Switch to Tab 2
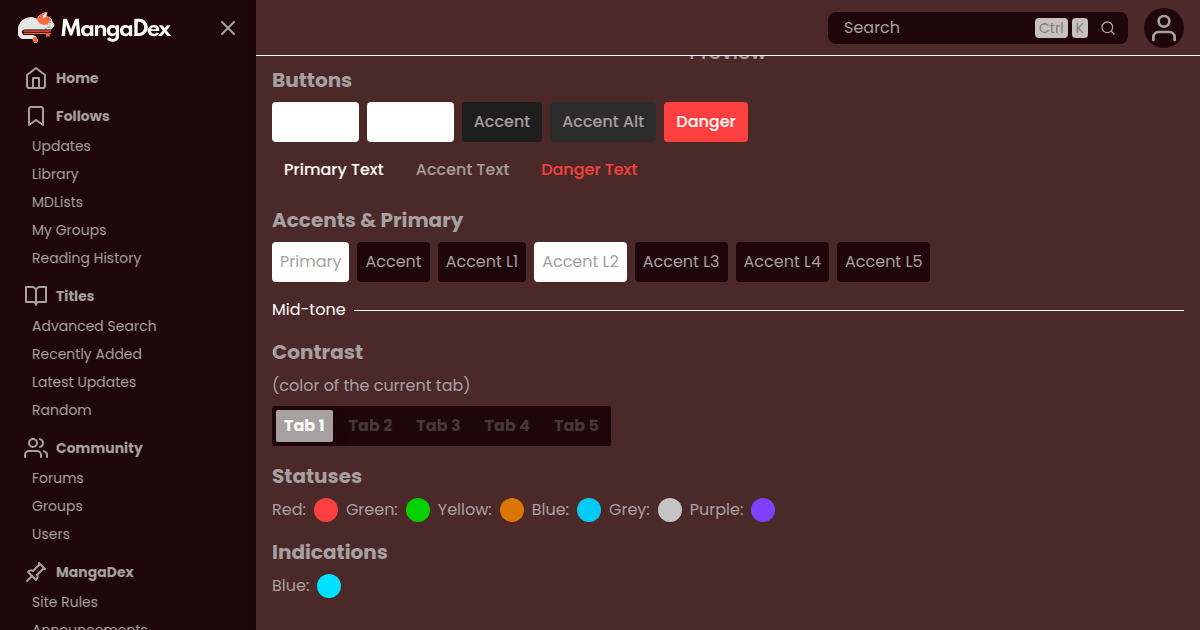Viewport: 1200px width, 630px height. coord(370,426)
